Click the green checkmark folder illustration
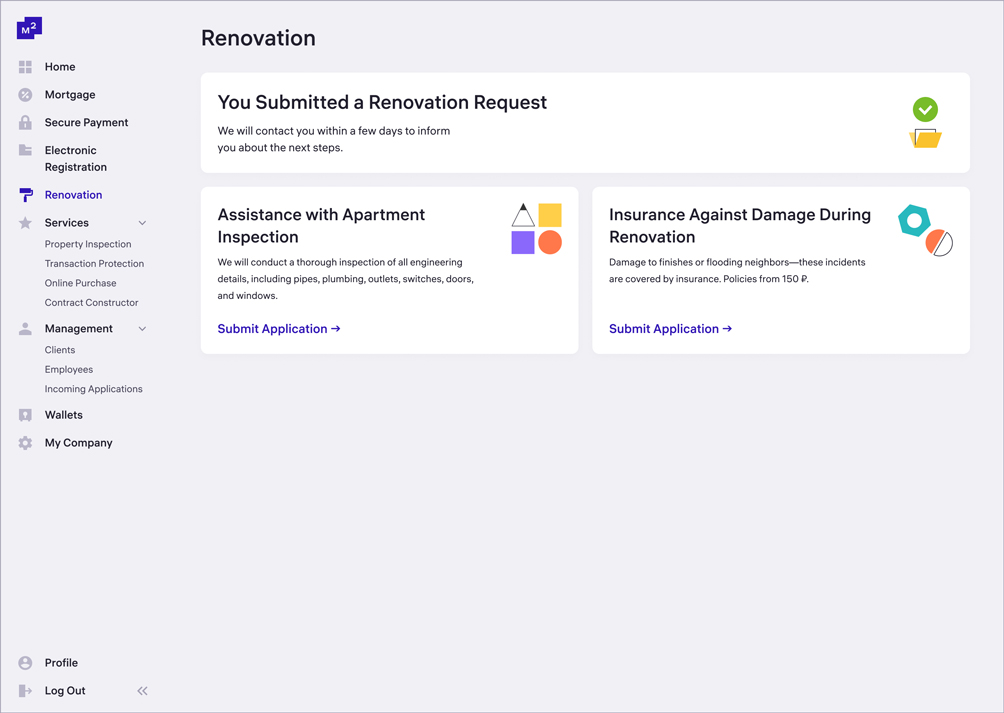Viewport: 1004px width, 713px height. [925, 123]
